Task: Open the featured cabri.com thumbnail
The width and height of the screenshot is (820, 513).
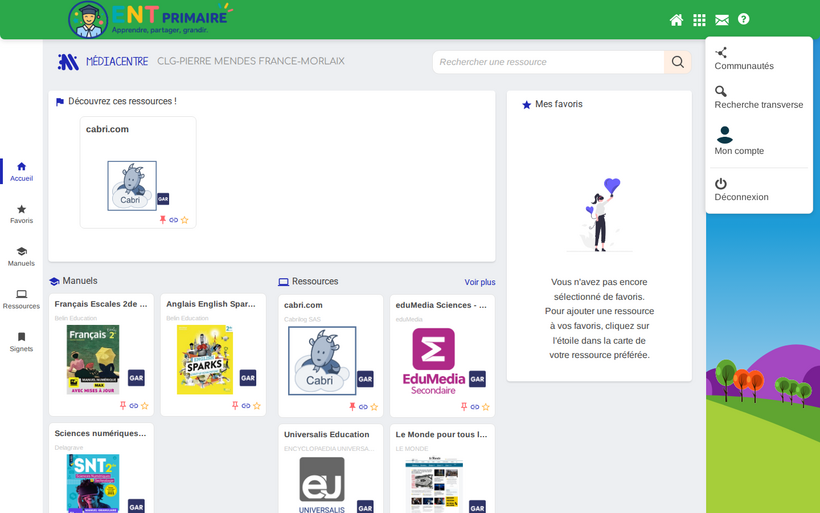Action: 132,186
